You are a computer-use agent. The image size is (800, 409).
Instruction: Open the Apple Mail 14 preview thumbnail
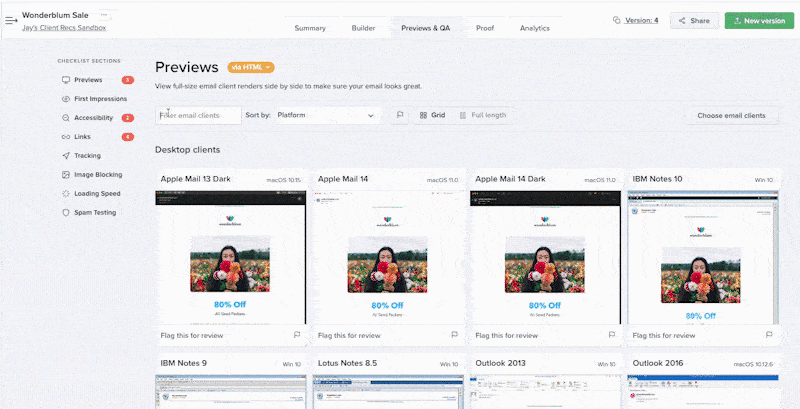(x=388, y=258)
